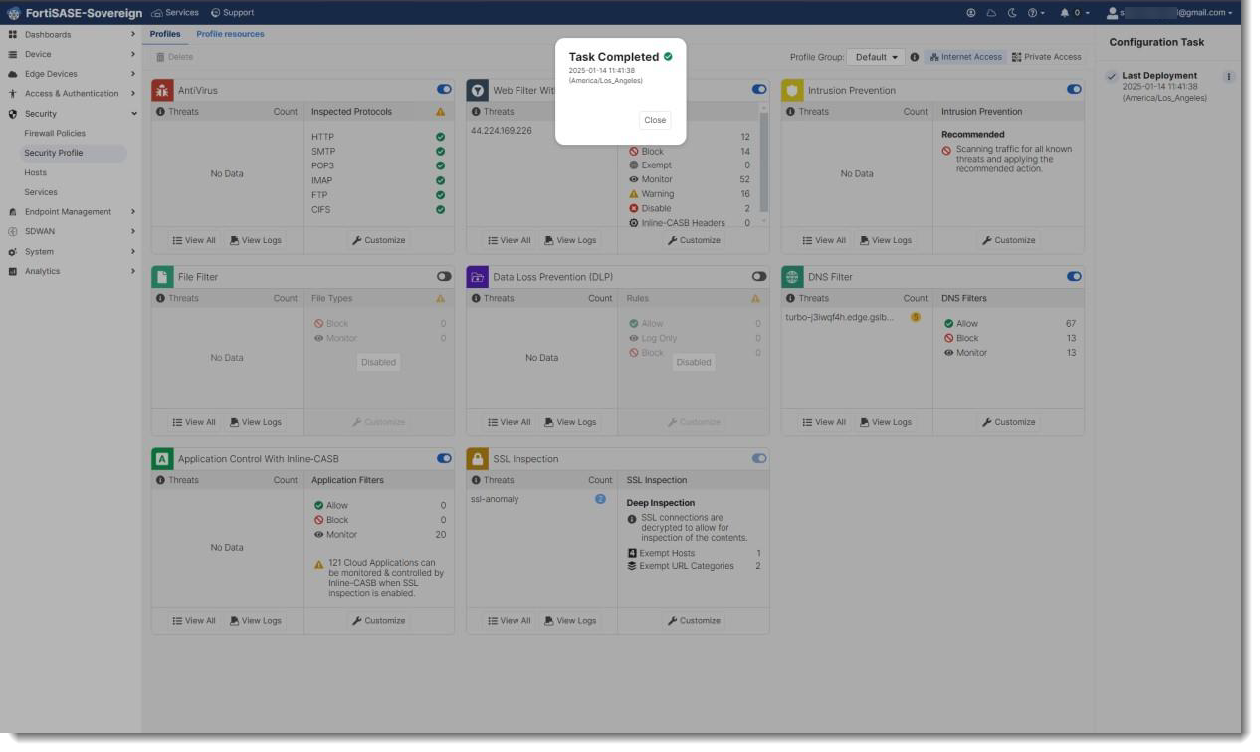Customize the Intrusion Prevention profile
This screenshot has height=752, width=1260.
[x=1009, y=239]
